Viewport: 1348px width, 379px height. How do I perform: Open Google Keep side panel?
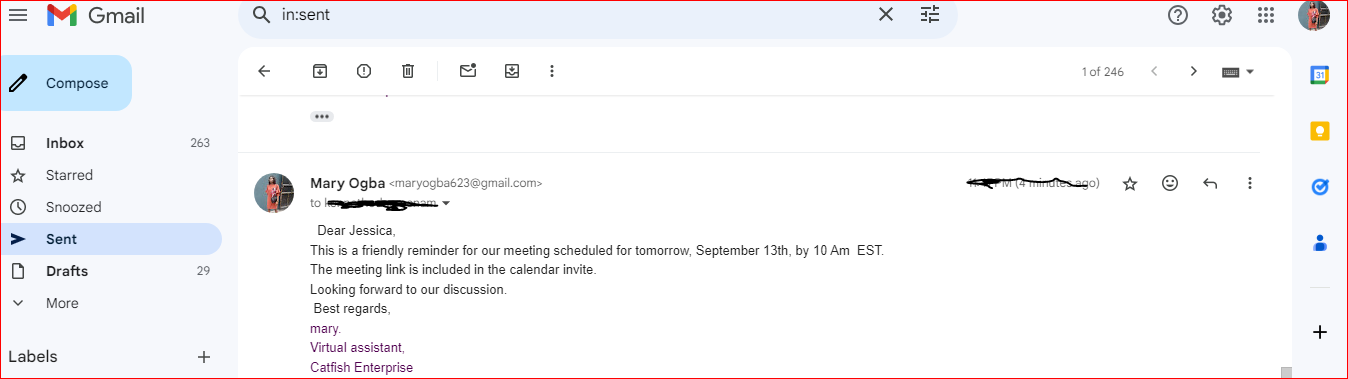[x=1320, y=131]
